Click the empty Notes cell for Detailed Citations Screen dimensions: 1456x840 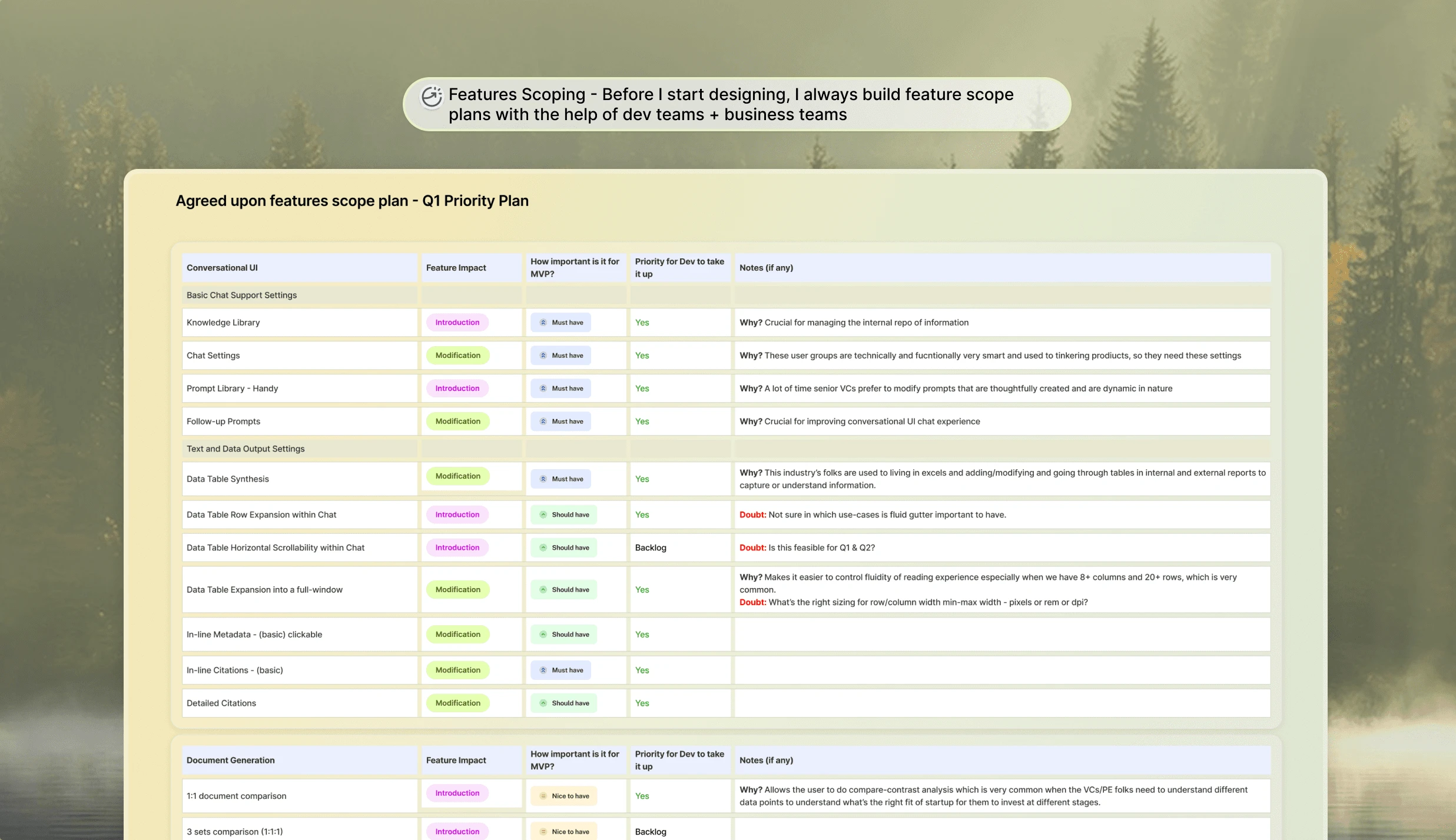pyautogui.click(x=1001, y=703)
